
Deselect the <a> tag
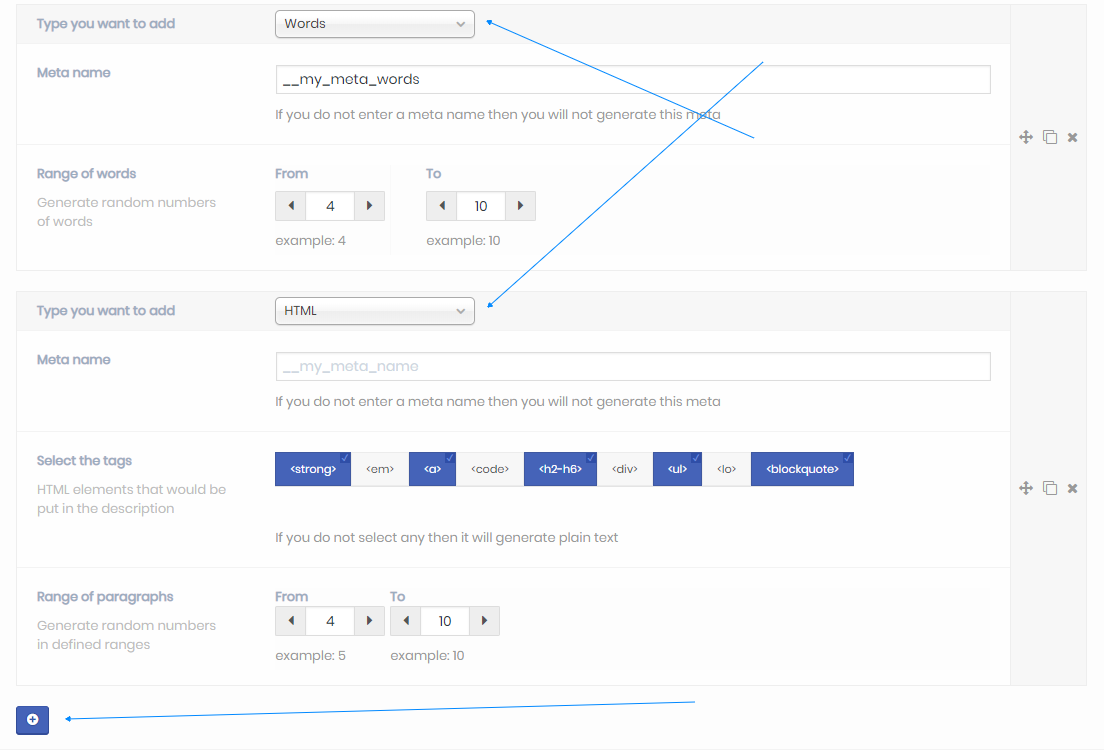click(432, 469)
